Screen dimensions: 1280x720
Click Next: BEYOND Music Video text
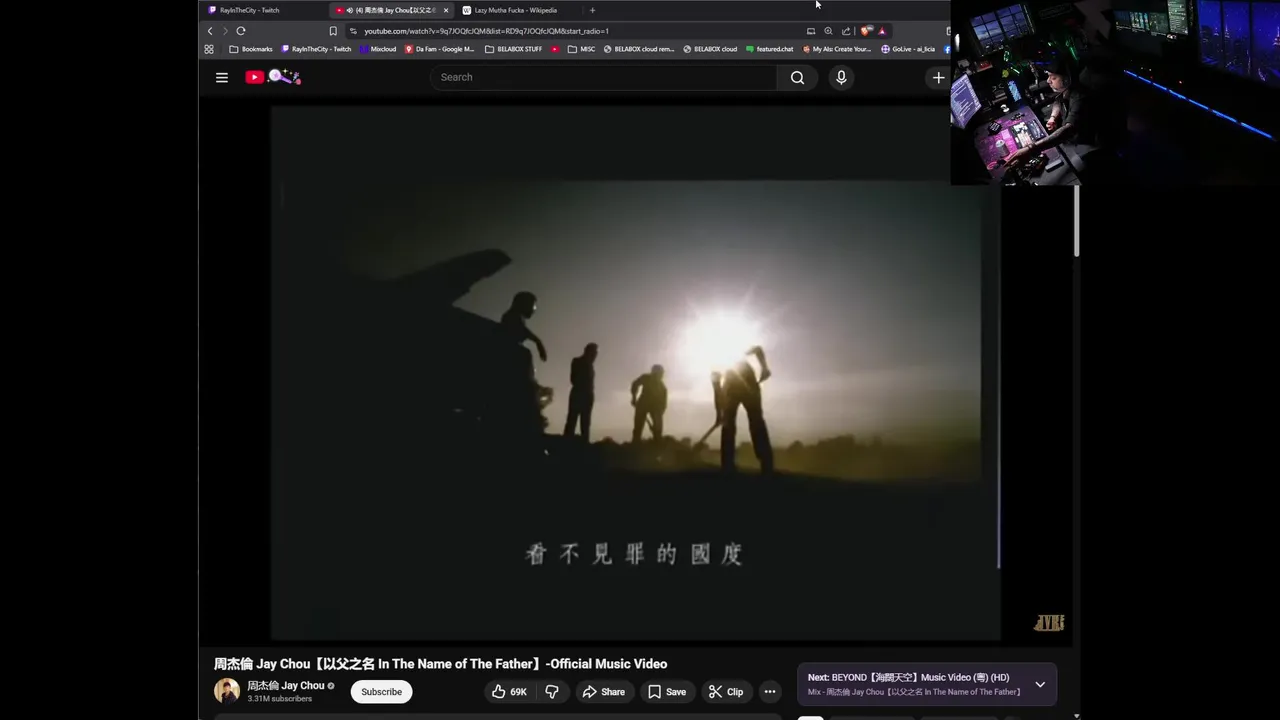tap(908, 678)
